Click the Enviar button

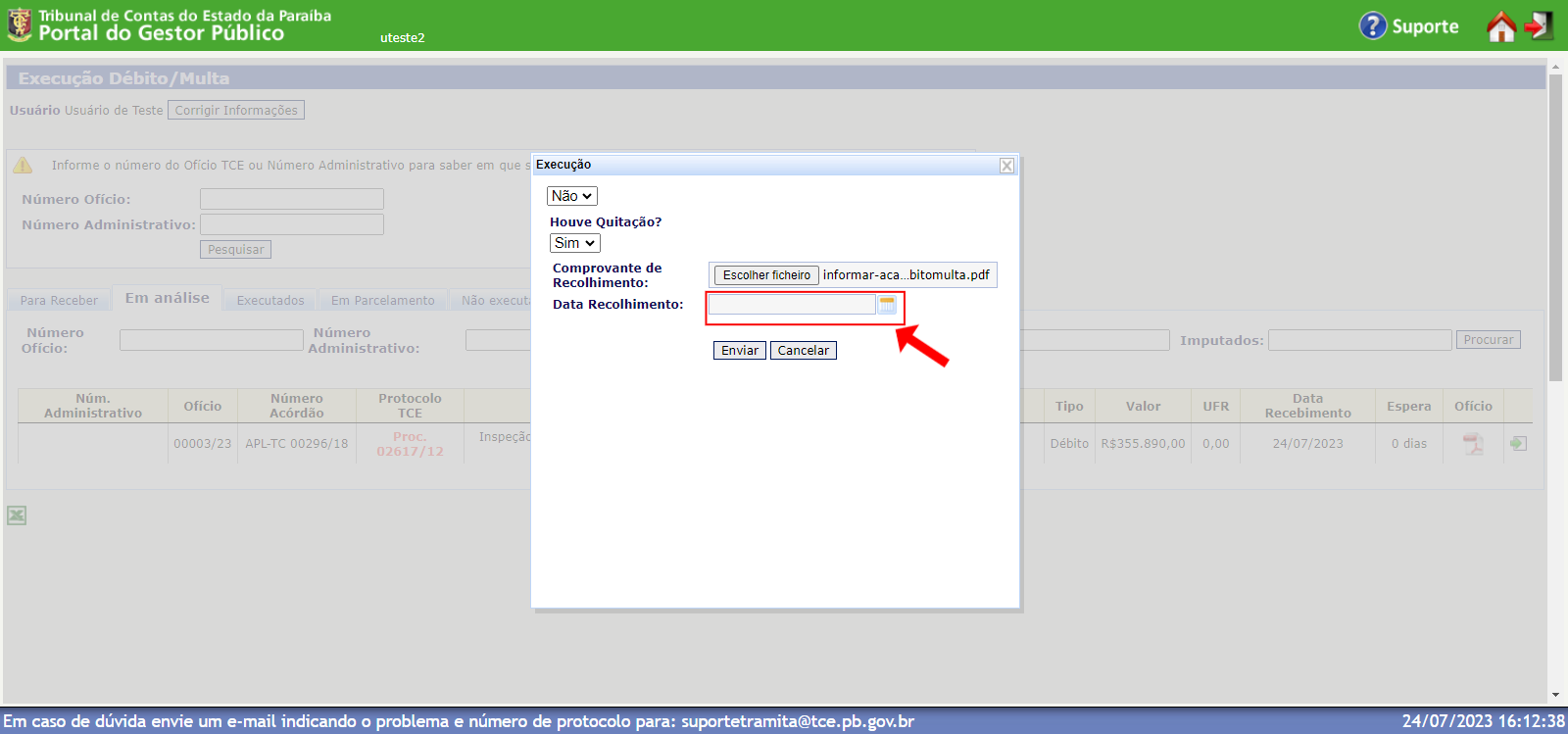pos(740,351)
